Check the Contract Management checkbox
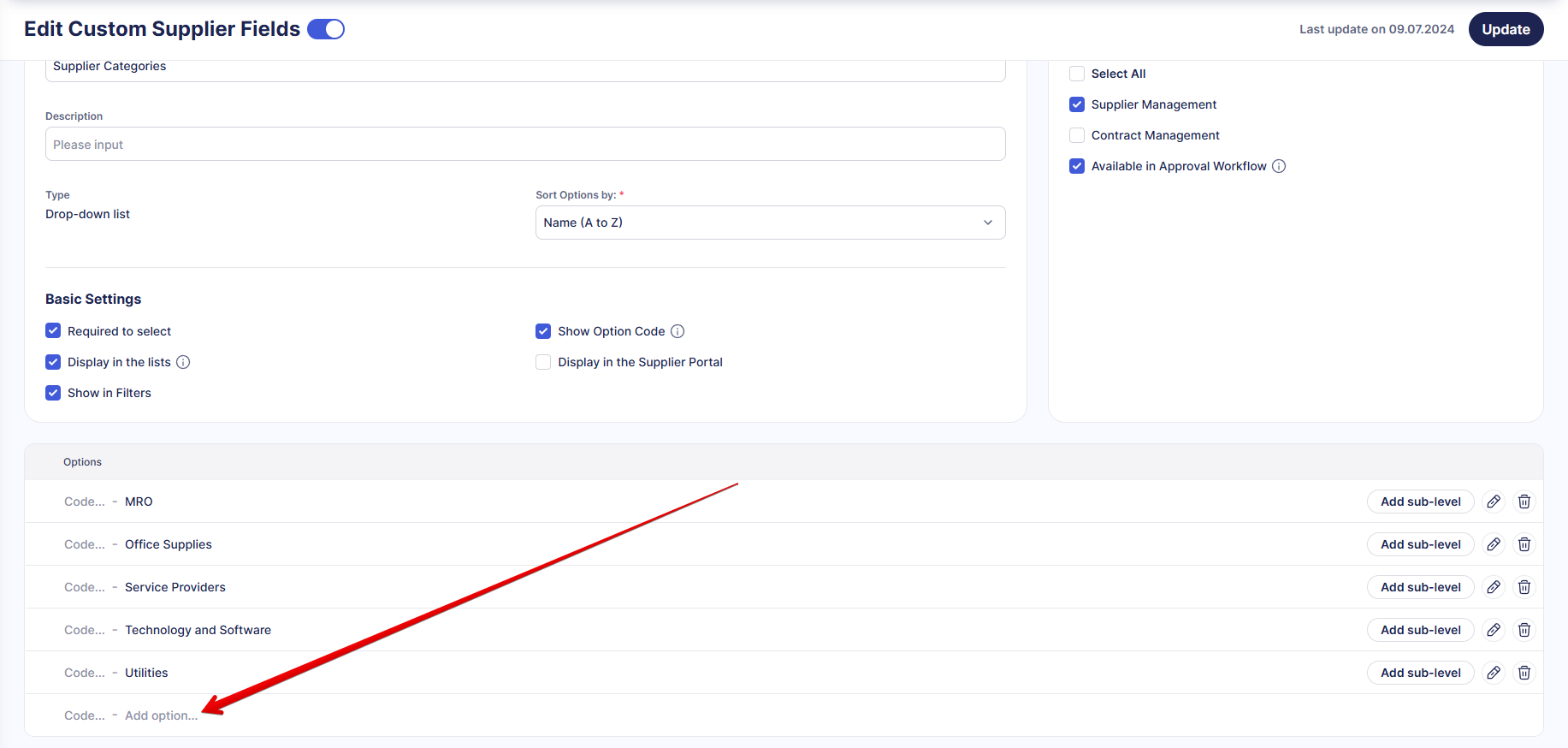Image resolution: width=1568 pixels, height=748 pixels. (1077, 135)
